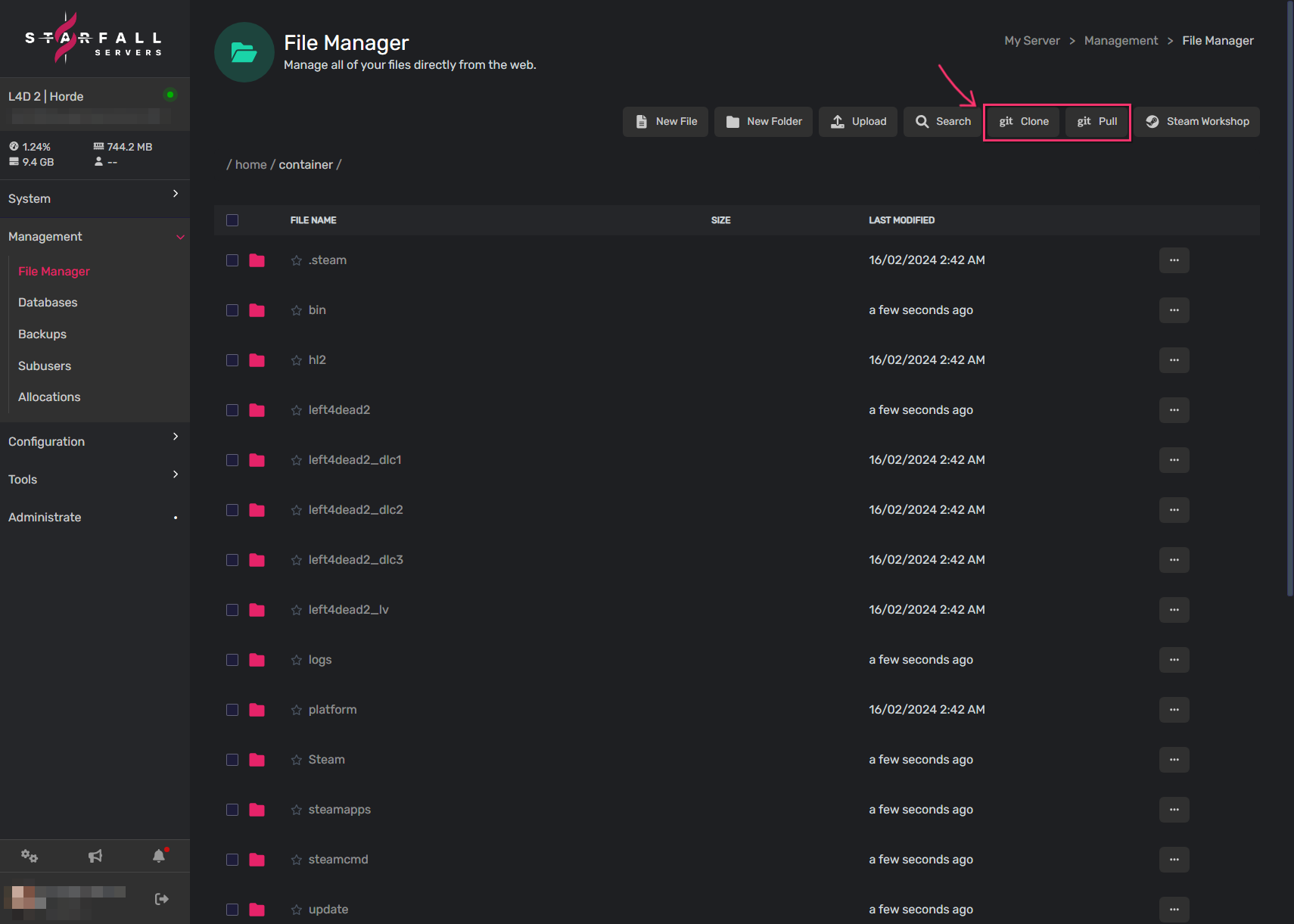
Task: Click the container path segment
Action: [x=306, y=165]
